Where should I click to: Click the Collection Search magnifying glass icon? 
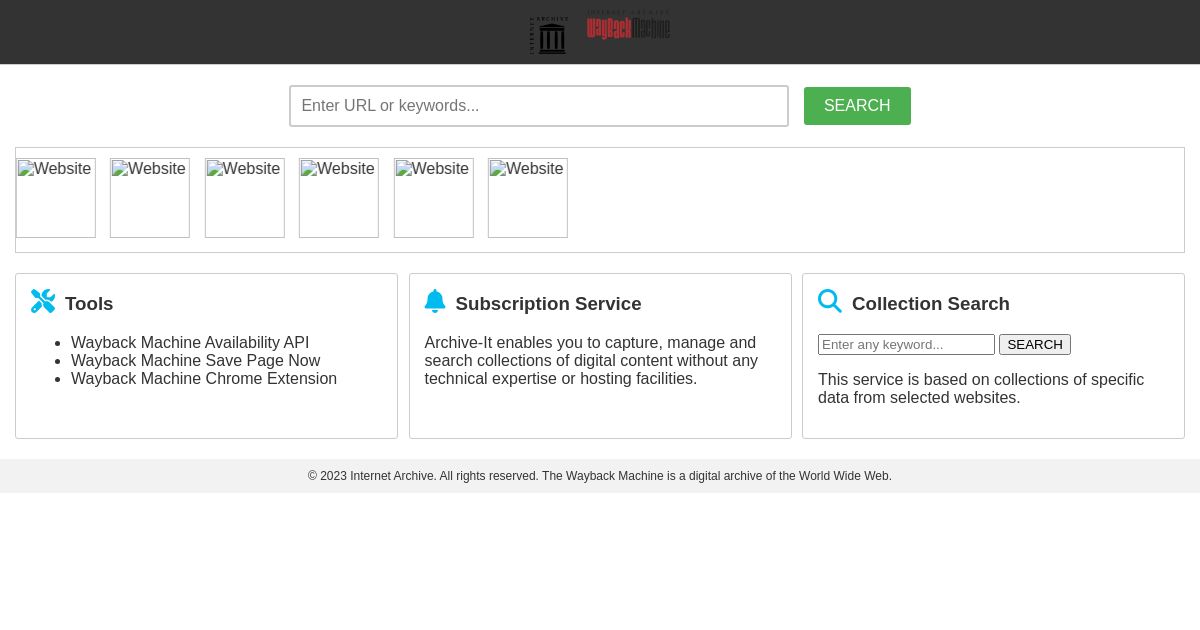(x=830, y=301)
